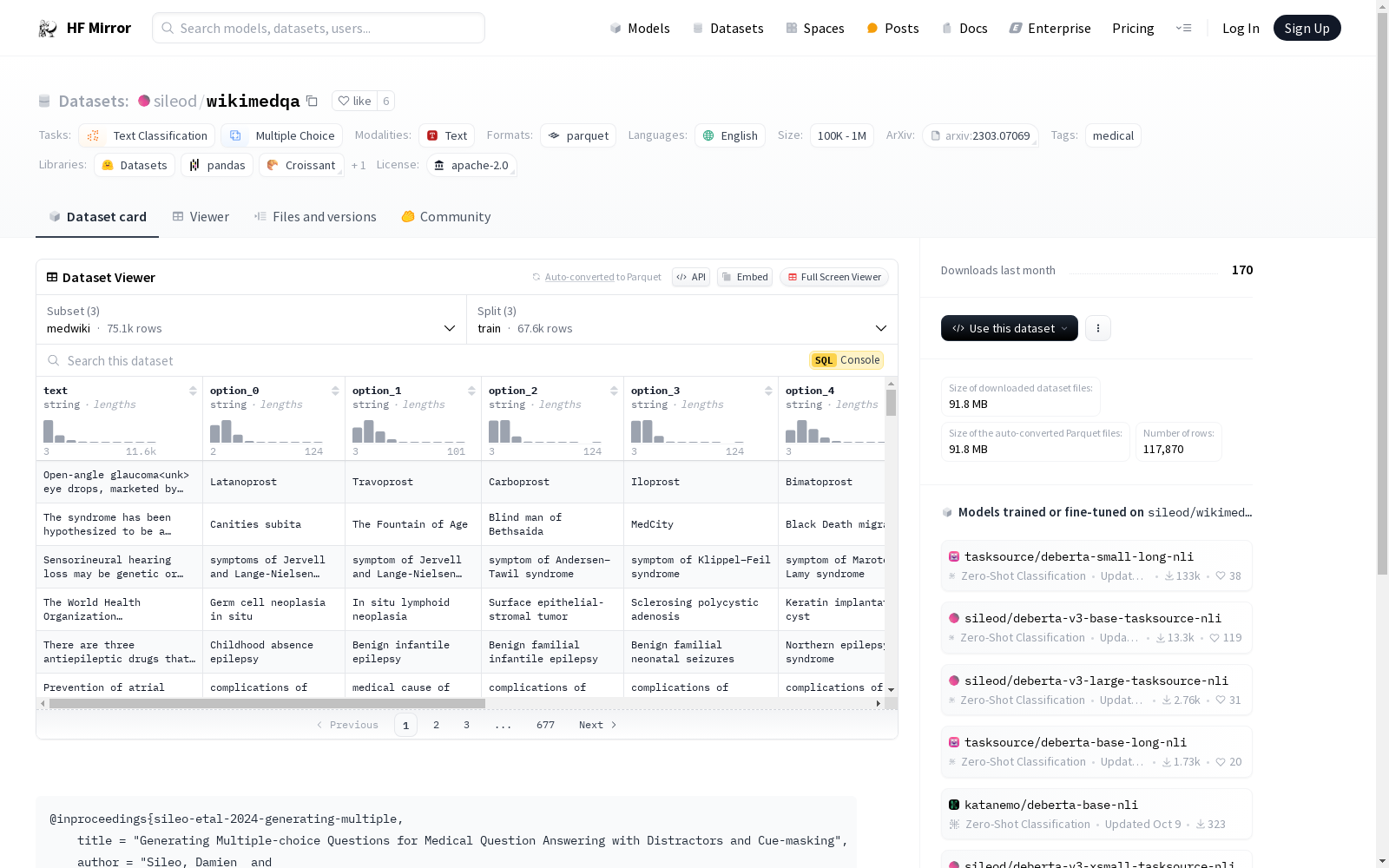1389x868 pixels.
Task: Expand the Subset medwiki dropdown
Action: pyautogui.click(x=251, y=319)
